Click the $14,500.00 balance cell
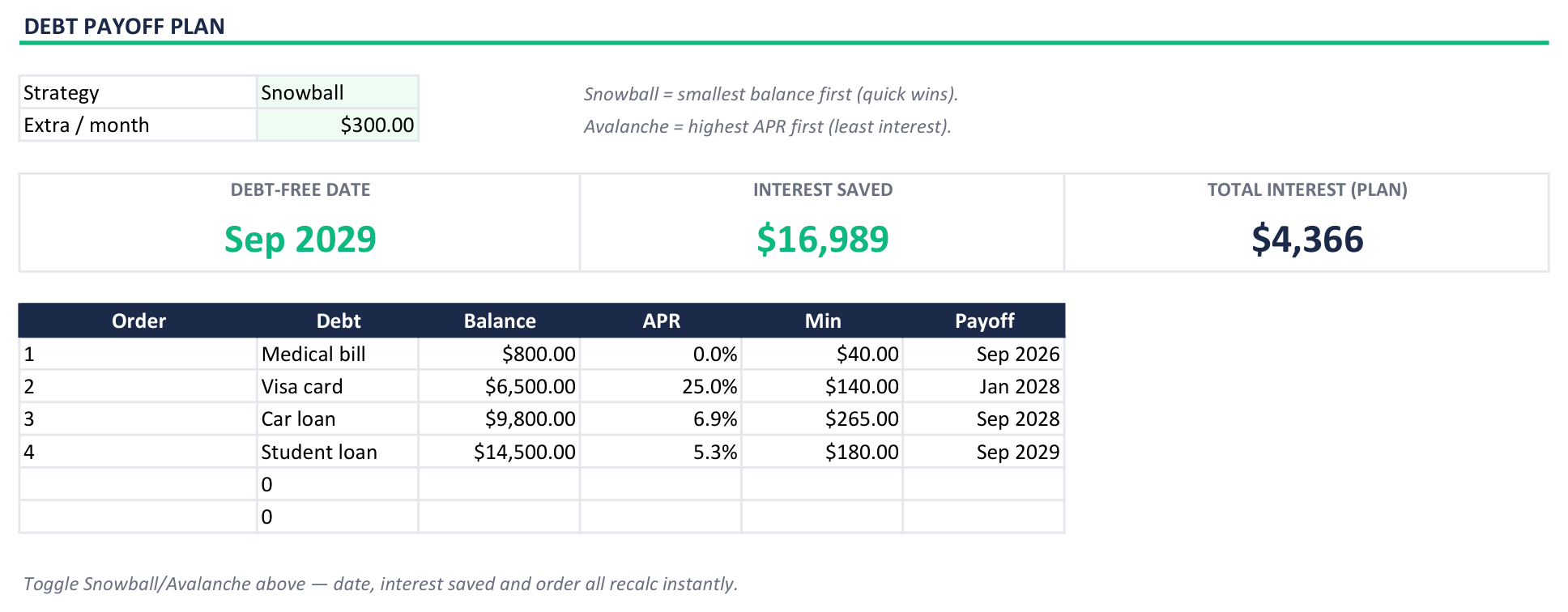This screenshot has height=612, width=1568. click(x=499, y=452)
